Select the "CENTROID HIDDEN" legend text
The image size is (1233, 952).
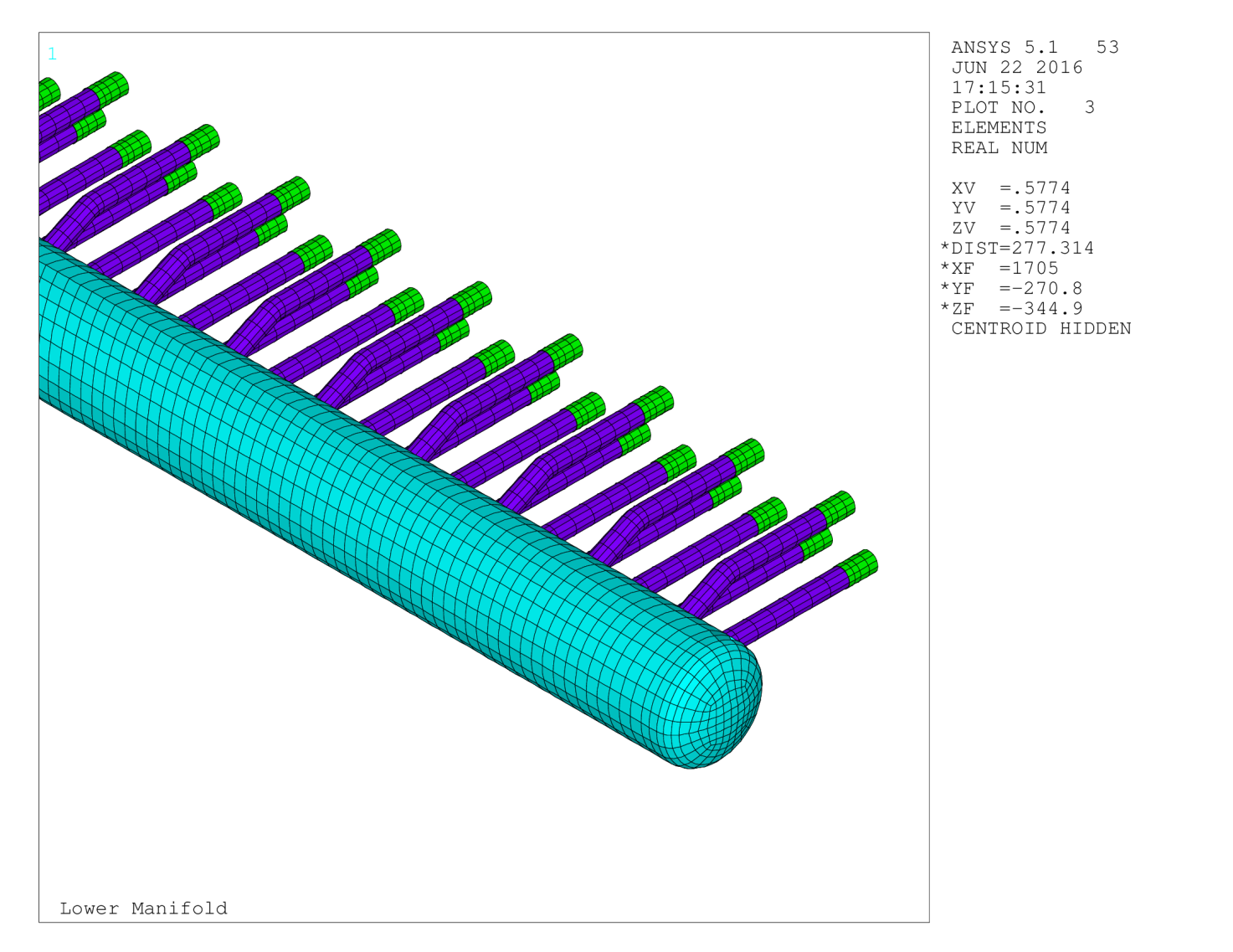pyautogui.click(x=1041, y=329)
